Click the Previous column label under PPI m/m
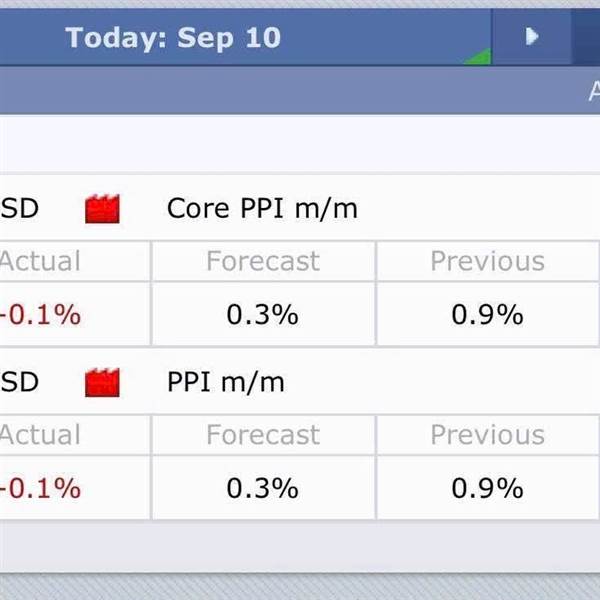Screen dimensions: 600x600 tap(488, 435)
